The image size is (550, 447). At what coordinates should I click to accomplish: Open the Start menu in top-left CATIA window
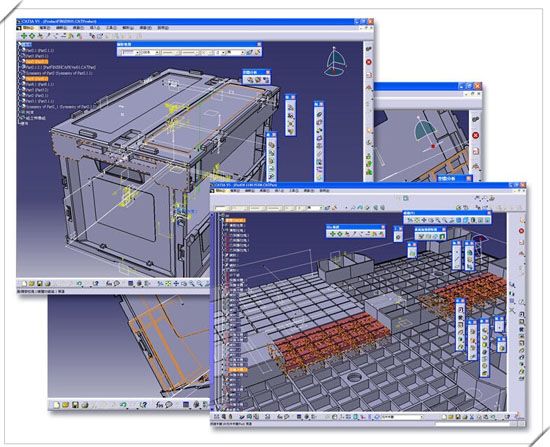pyautogui.click(x=29, y=28)
